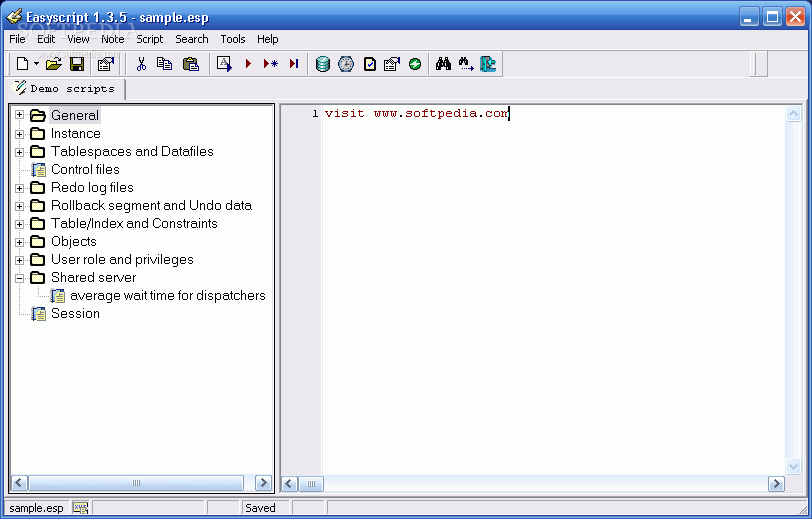
Task: Select the Shared server tree item
Action: 93,278
